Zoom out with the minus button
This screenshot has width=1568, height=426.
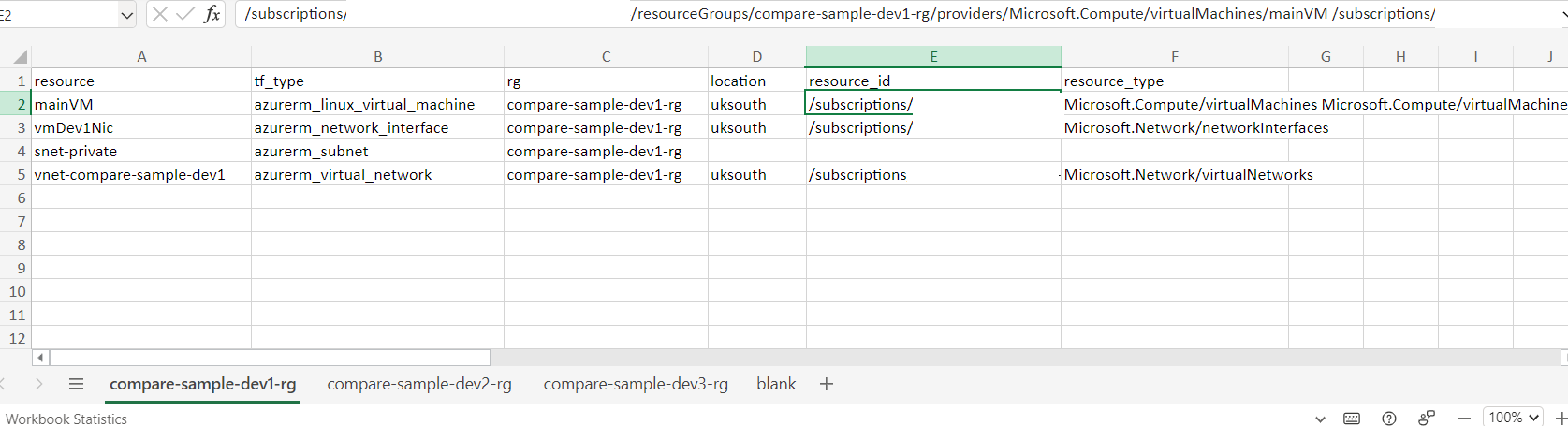click(x=1464, y=419)
